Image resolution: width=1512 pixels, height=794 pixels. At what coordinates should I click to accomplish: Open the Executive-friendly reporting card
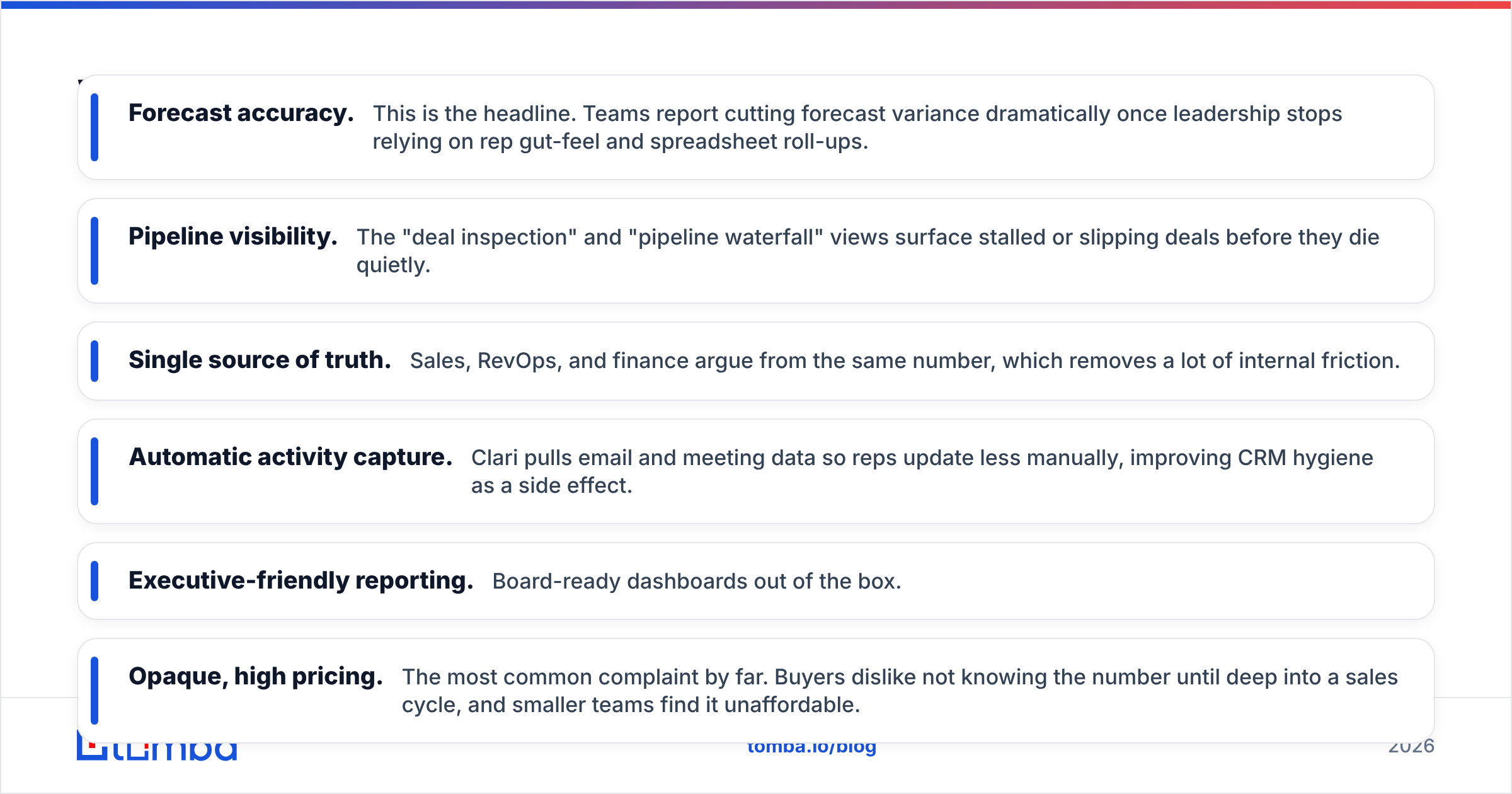tap(756, 581)
